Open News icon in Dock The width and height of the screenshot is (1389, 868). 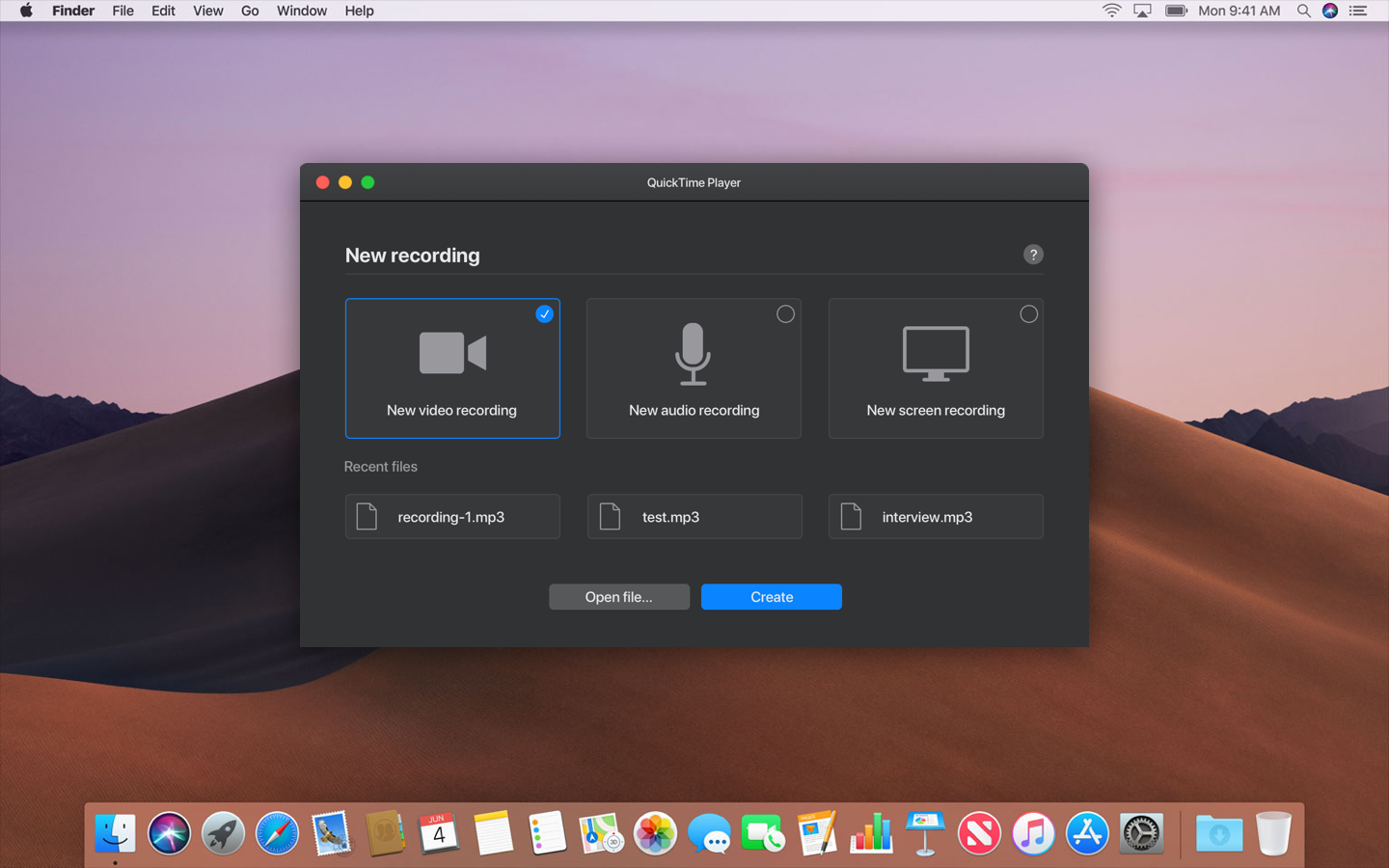click(979, 833)
